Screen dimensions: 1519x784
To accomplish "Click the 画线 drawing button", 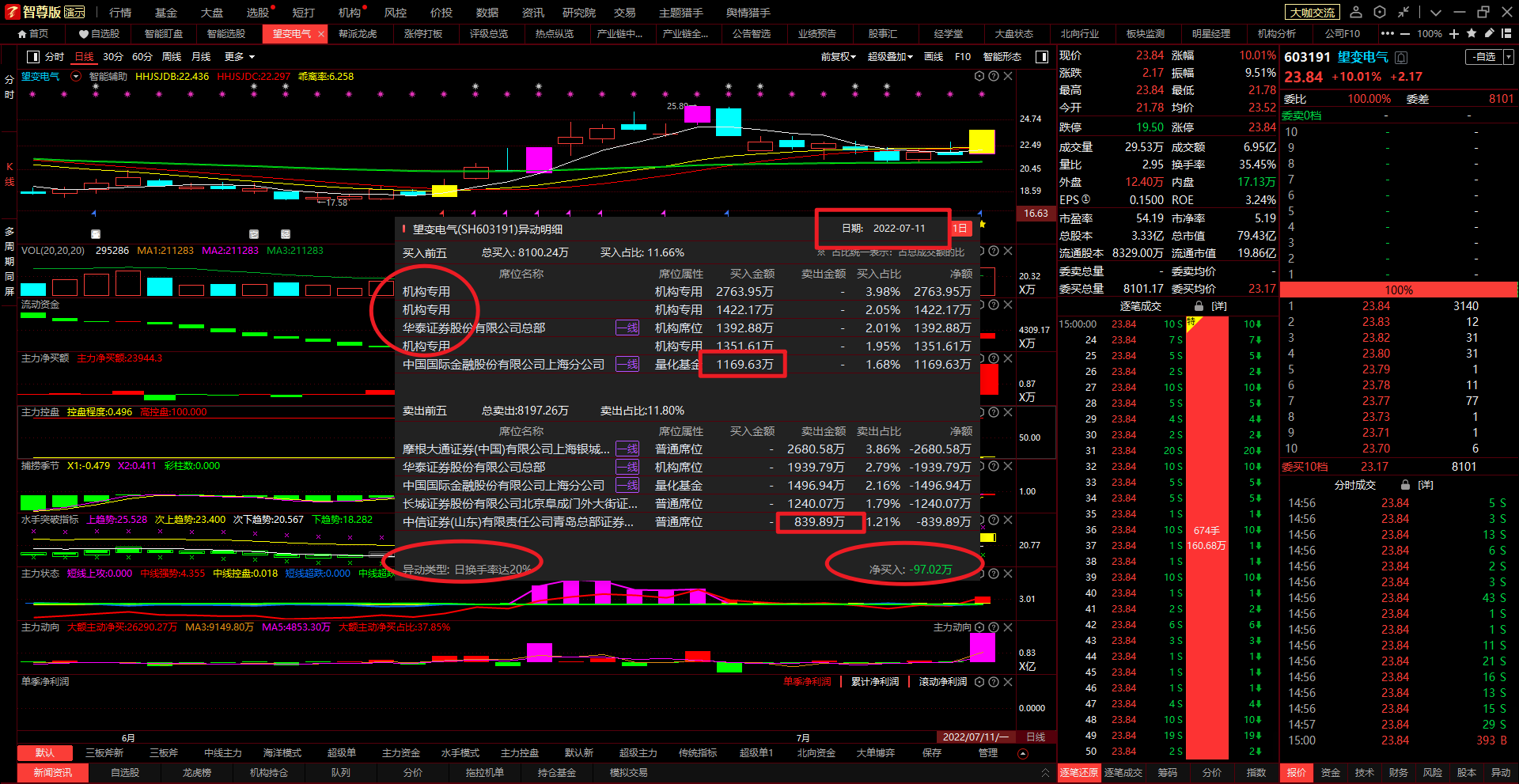I will (934, 57).
